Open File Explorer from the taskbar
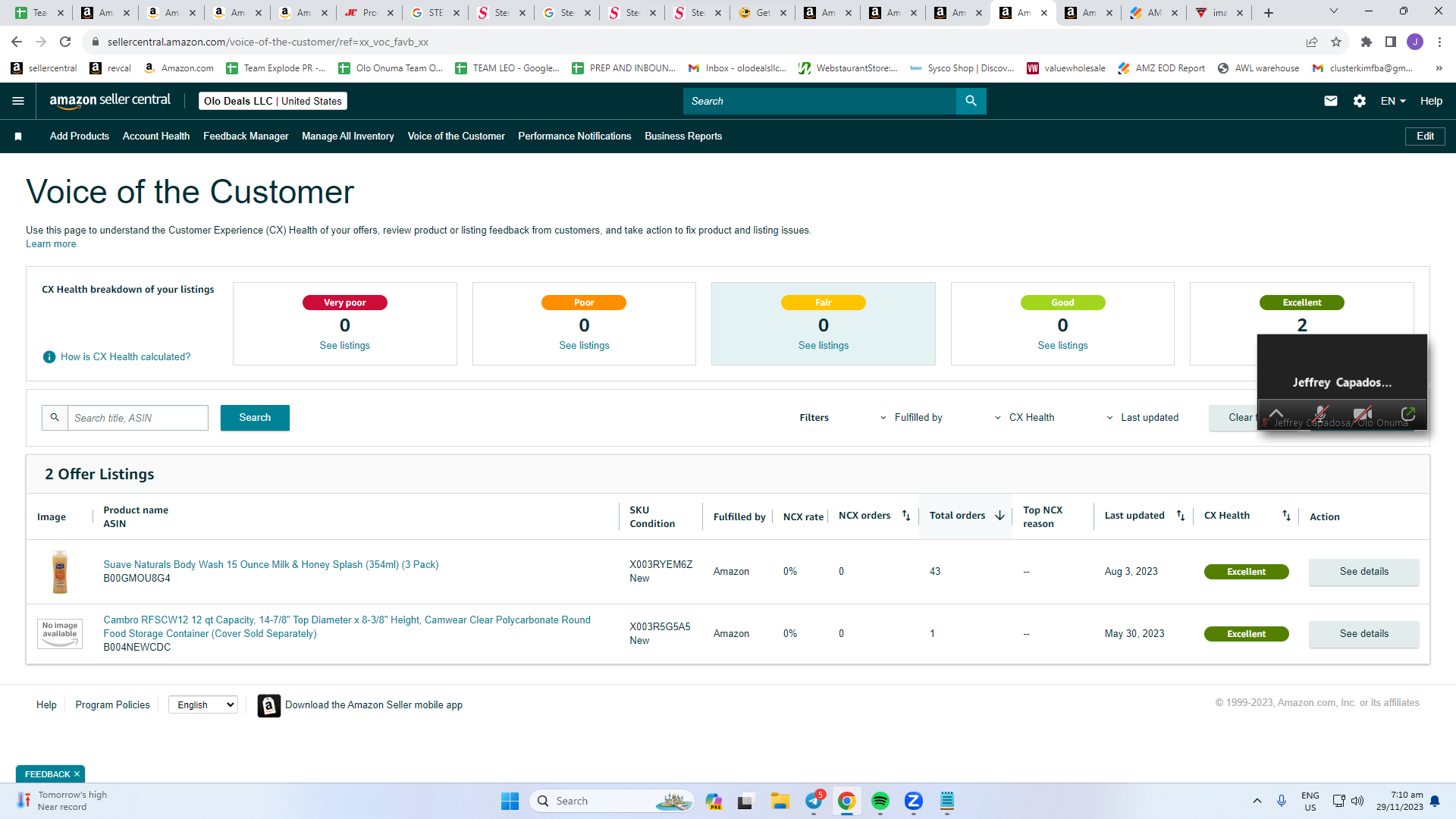 pos(780,801)
